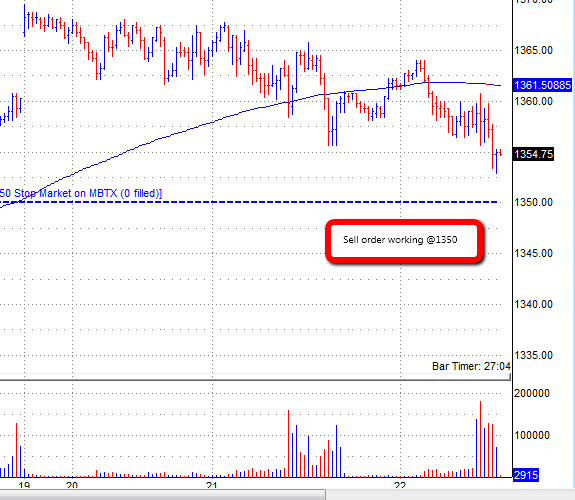Click the 1360.00 price axis label
This screenshot has width=575, height=500.
tap(533, 101)
